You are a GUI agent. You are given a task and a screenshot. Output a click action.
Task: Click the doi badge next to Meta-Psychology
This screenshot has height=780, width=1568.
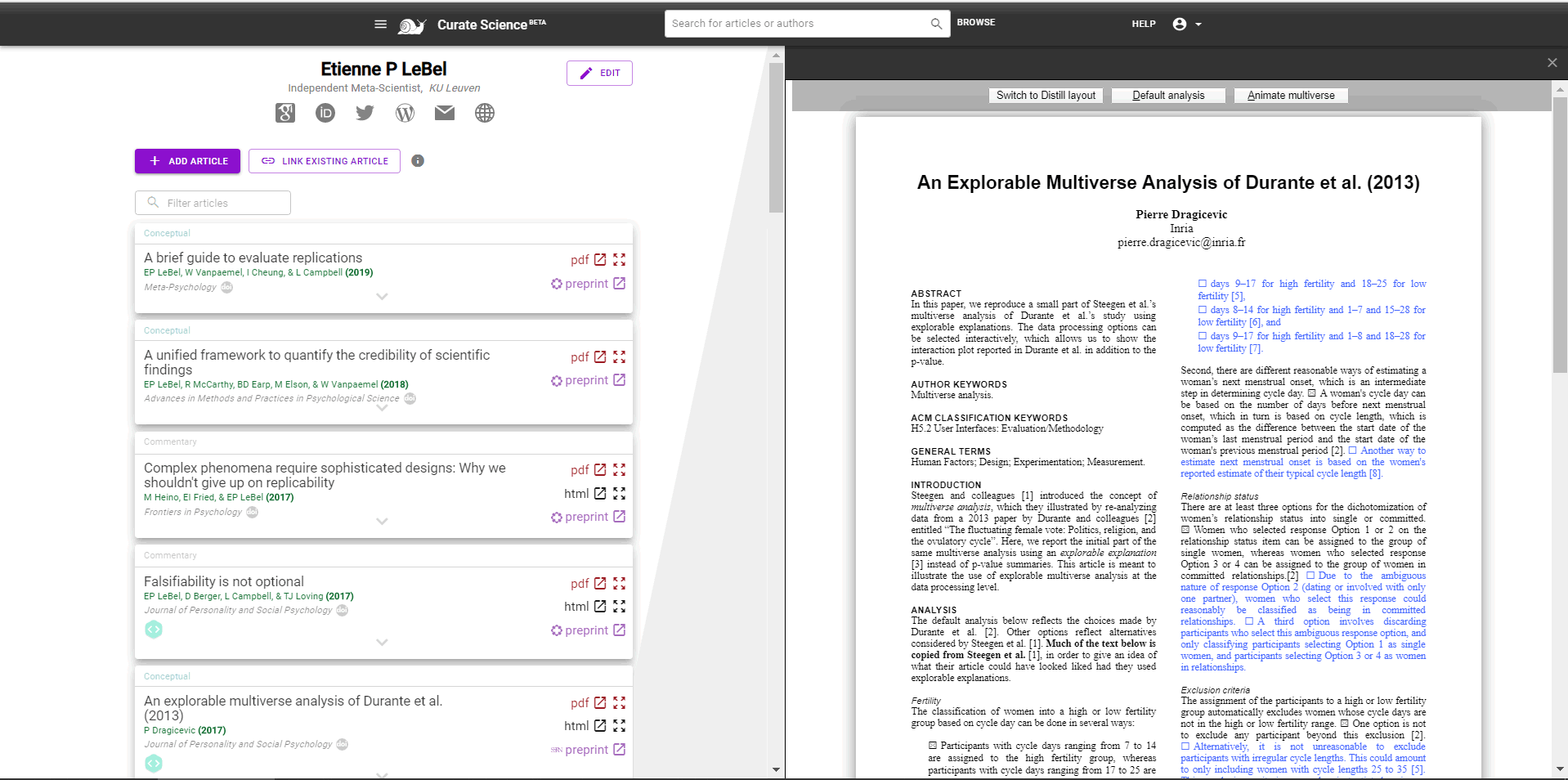point(227,287)
